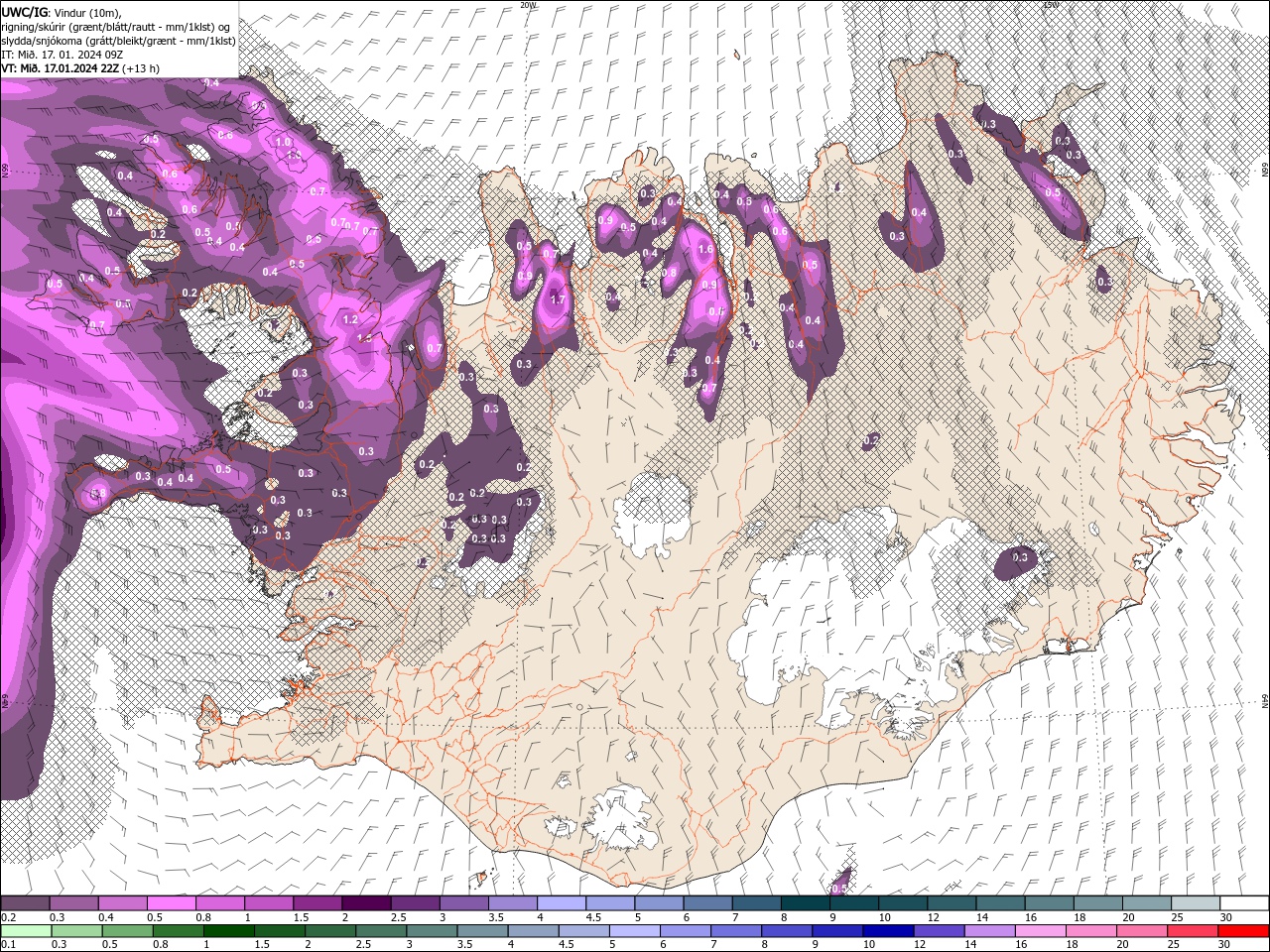Select the 'rigning/skúrir' legend description line
The width and height of the screenshot is (1270, 952).
pyautogui.click(x=117, y=27)
